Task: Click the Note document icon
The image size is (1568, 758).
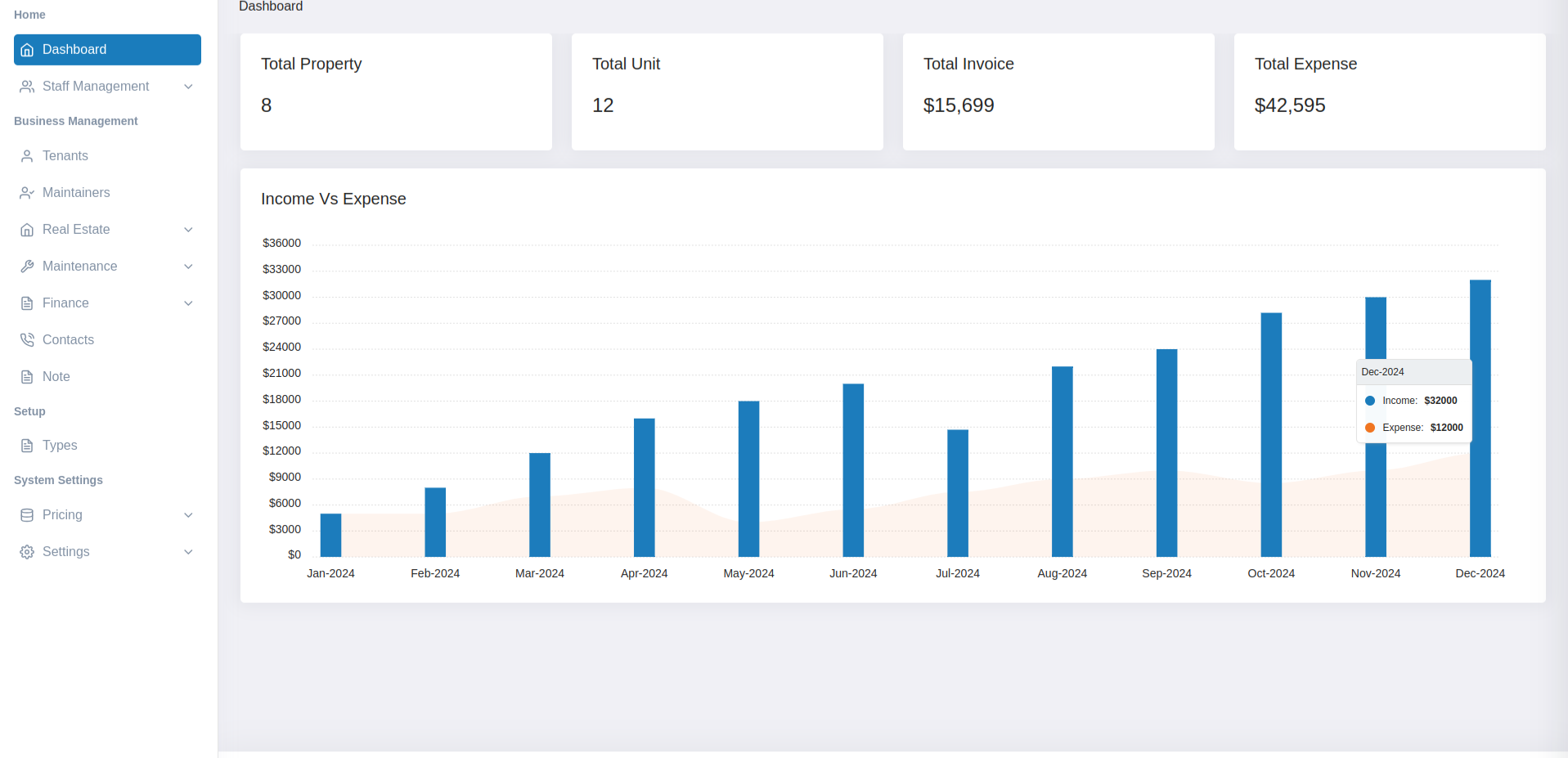Action: tap(27, 377)
